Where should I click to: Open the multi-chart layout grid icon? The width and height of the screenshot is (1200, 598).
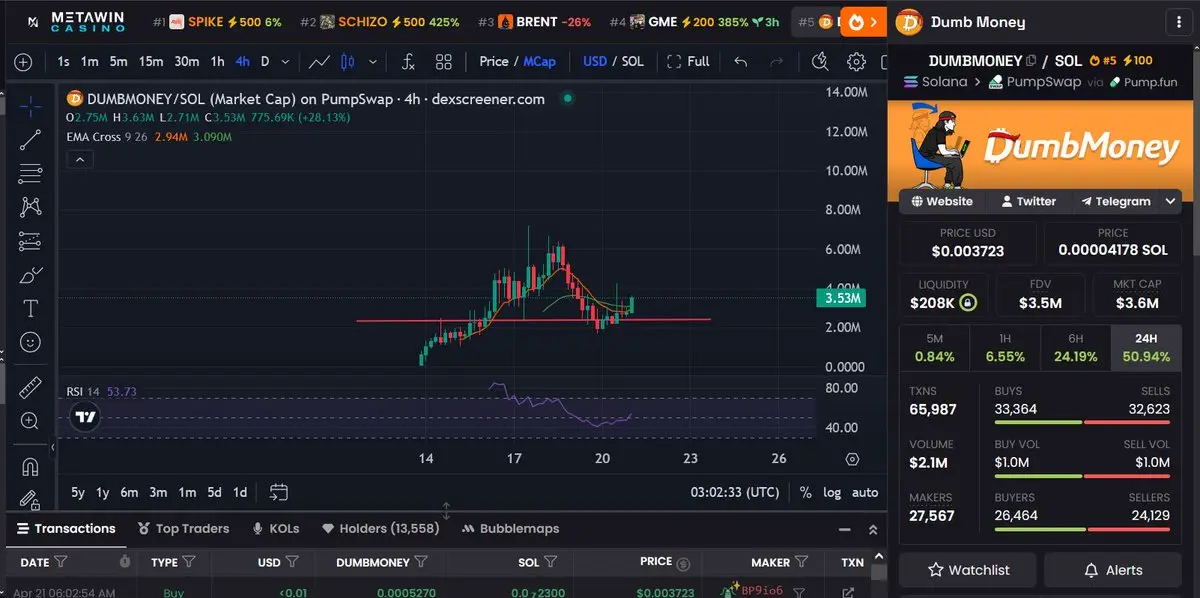tap(444, 62)
